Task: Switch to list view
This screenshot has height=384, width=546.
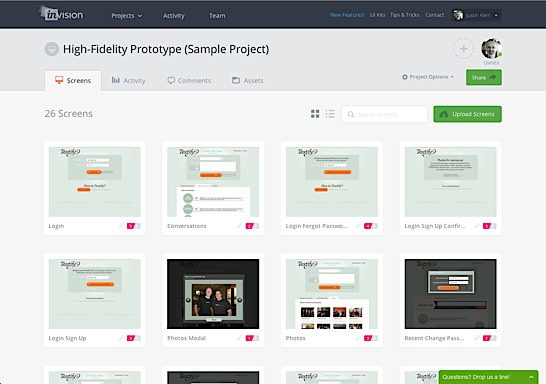Action: click(330, 114)
